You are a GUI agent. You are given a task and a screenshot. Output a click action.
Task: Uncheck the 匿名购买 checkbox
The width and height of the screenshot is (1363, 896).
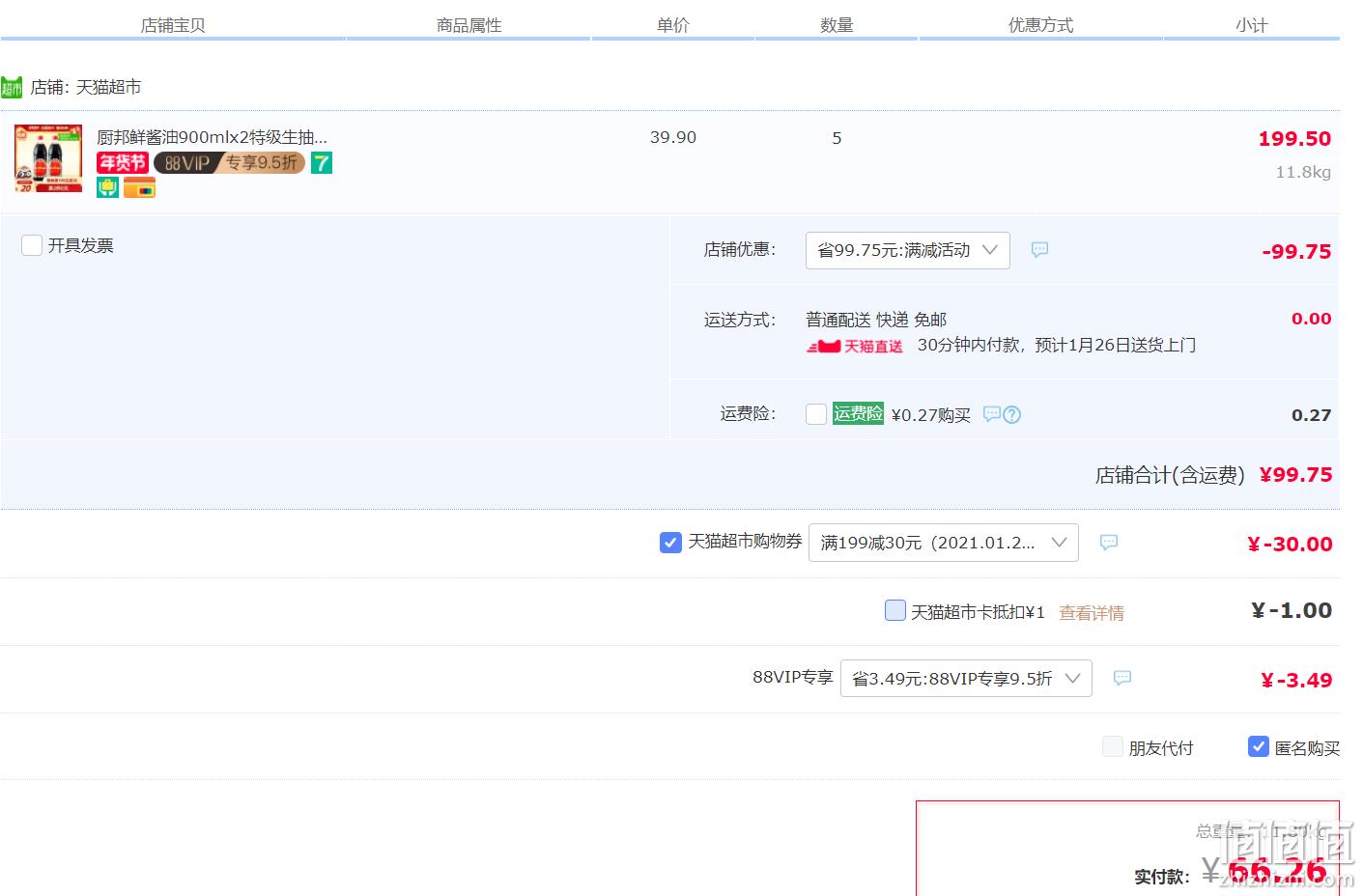tap(1259, 746)
